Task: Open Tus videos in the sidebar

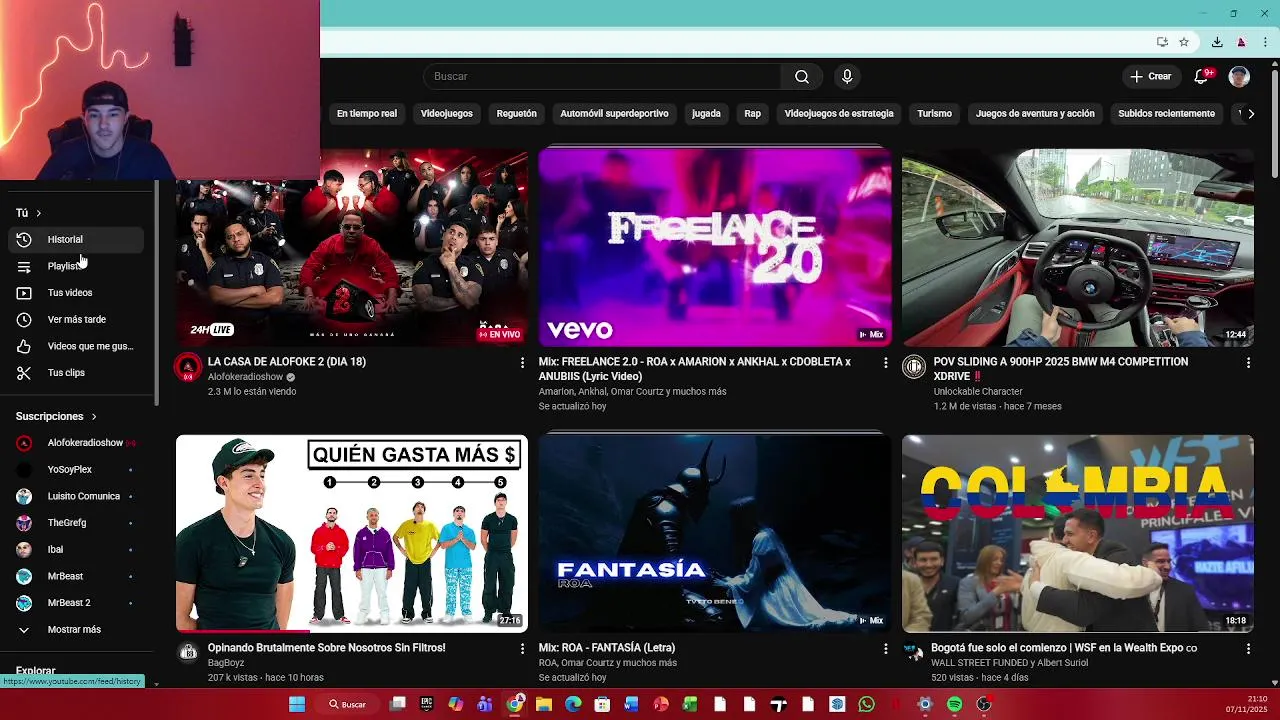Action: coord(76,293)
